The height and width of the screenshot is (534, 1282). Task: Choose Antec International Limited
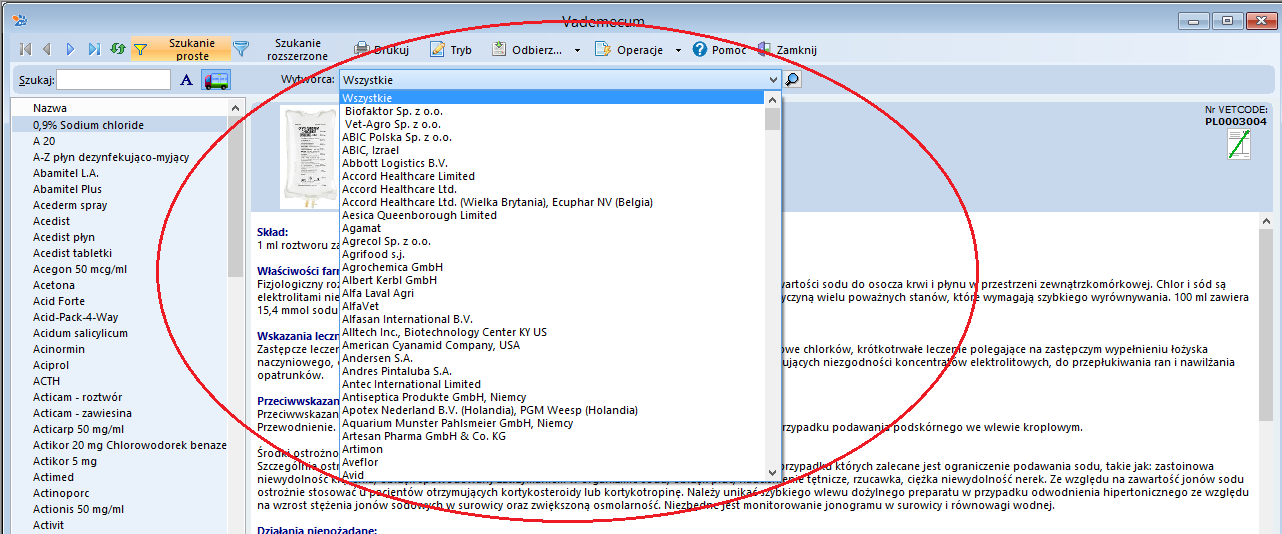tap(553, 384)
